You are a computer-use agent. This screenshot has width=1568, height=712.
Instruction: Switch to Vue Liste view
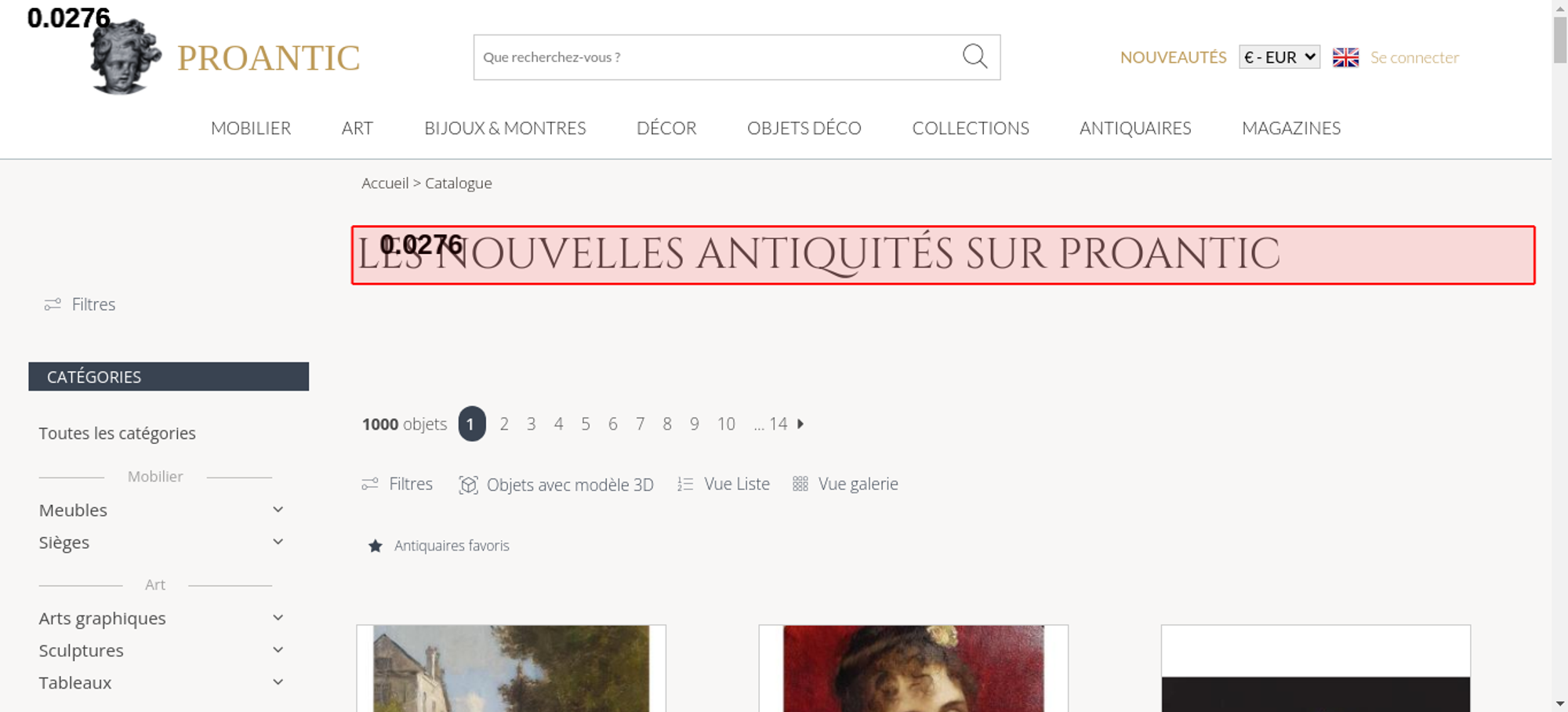(724, 484)
